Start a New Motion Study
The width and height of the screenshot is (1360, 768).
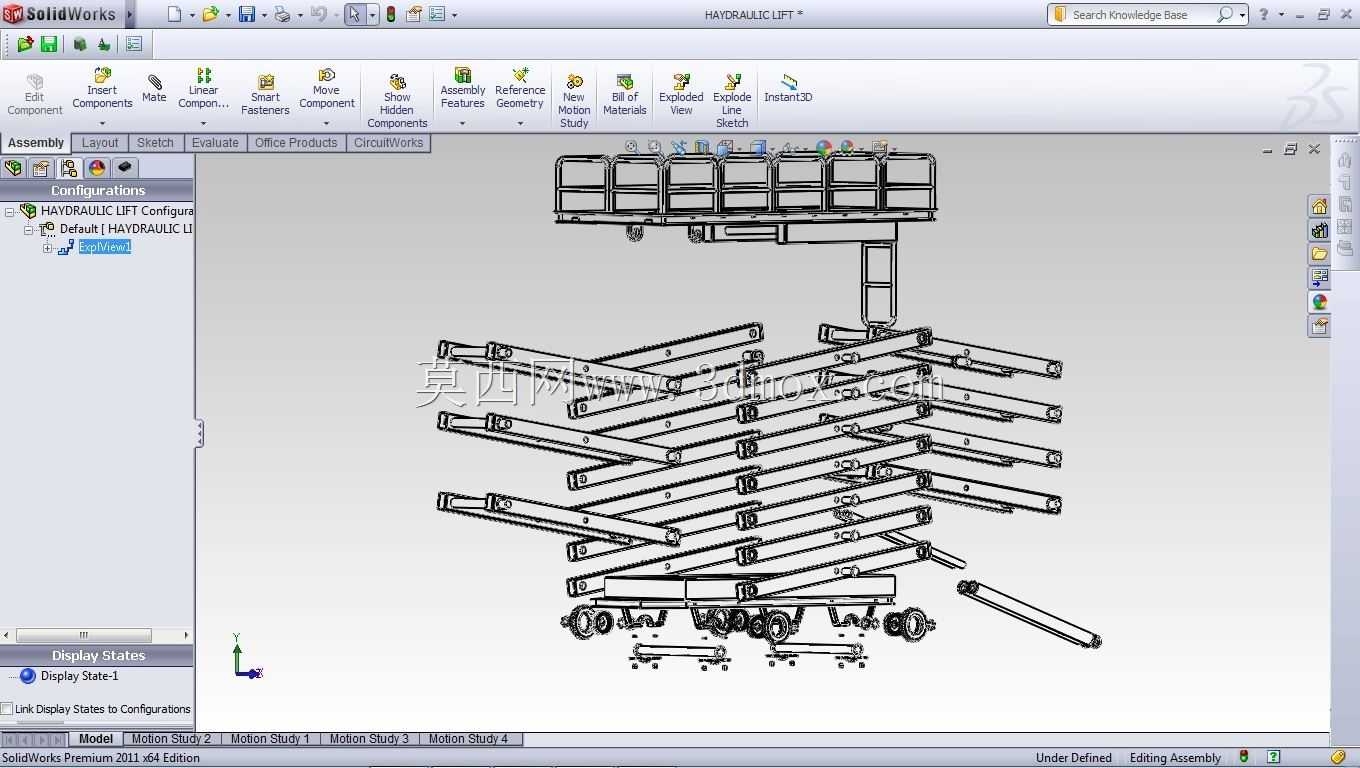[574, 101]
